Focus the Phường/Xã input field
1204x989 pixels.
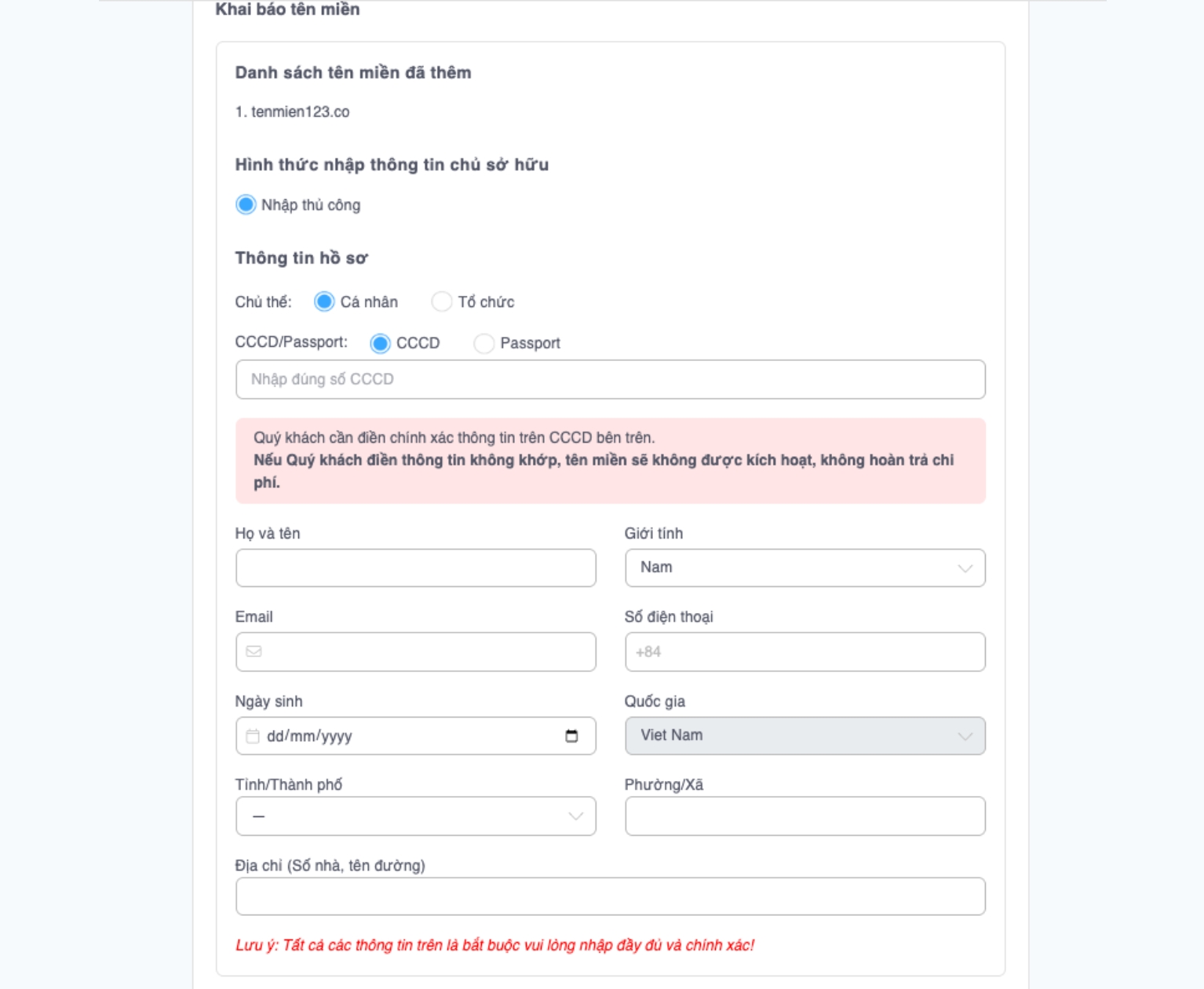804,816
